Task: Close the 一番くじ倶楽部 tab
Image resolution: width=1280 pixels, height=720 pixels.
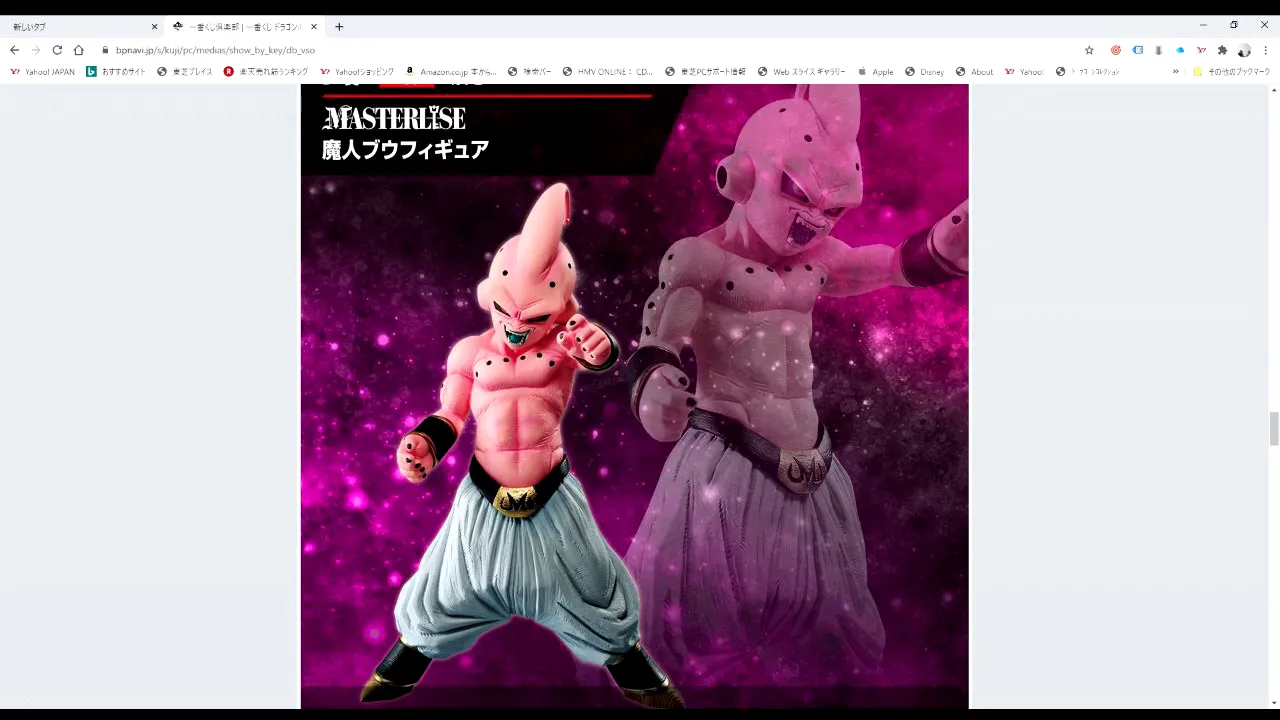Action: (314, 27)
